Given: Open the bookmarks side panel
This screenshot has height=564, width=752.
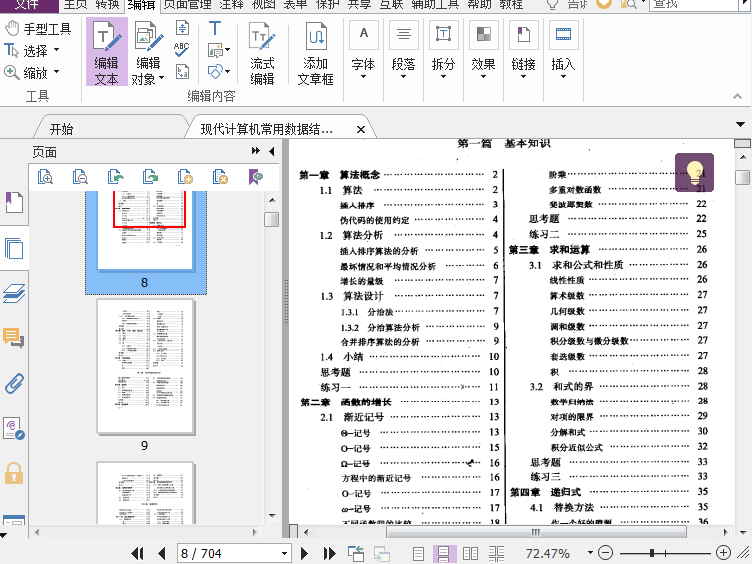Looking at the screenshot, I should pos(14,202).
